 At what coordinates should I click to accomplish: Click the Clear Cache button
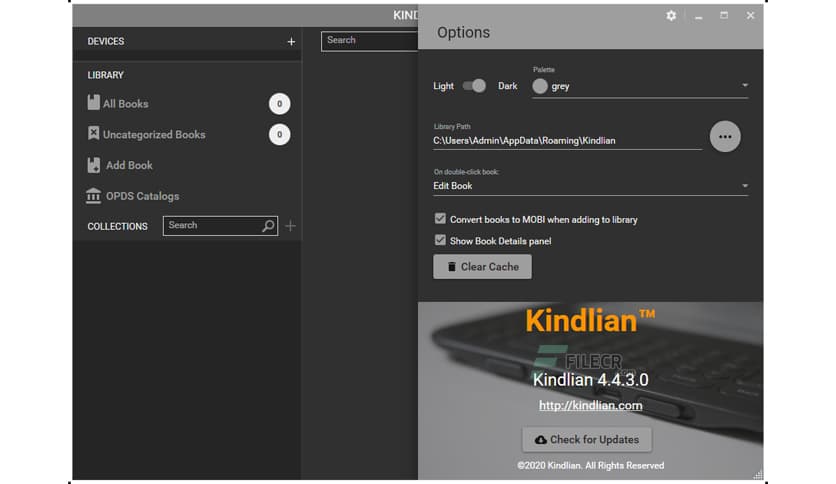tap(482, 267)
